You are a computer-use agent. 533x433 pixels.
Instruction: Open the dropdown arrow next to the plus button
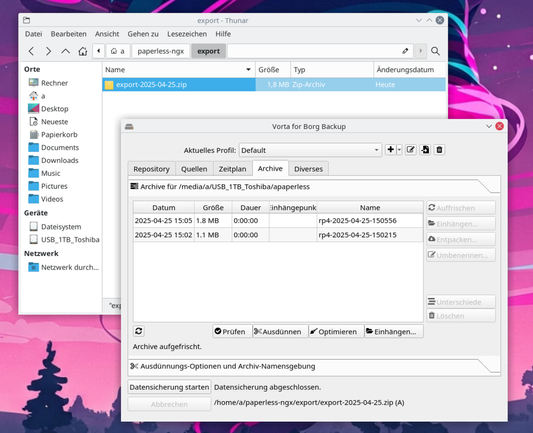point(399,150)
